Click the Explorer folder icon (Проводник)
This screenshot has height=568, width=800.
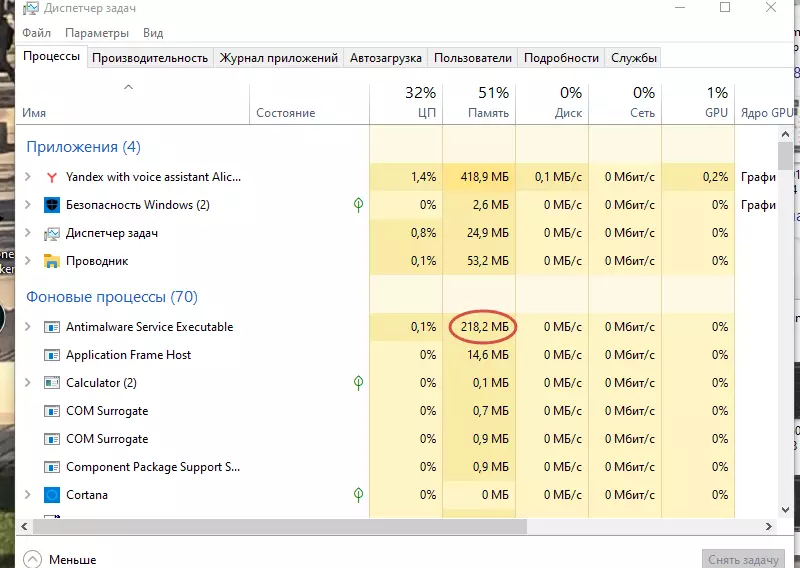point(53,261)
